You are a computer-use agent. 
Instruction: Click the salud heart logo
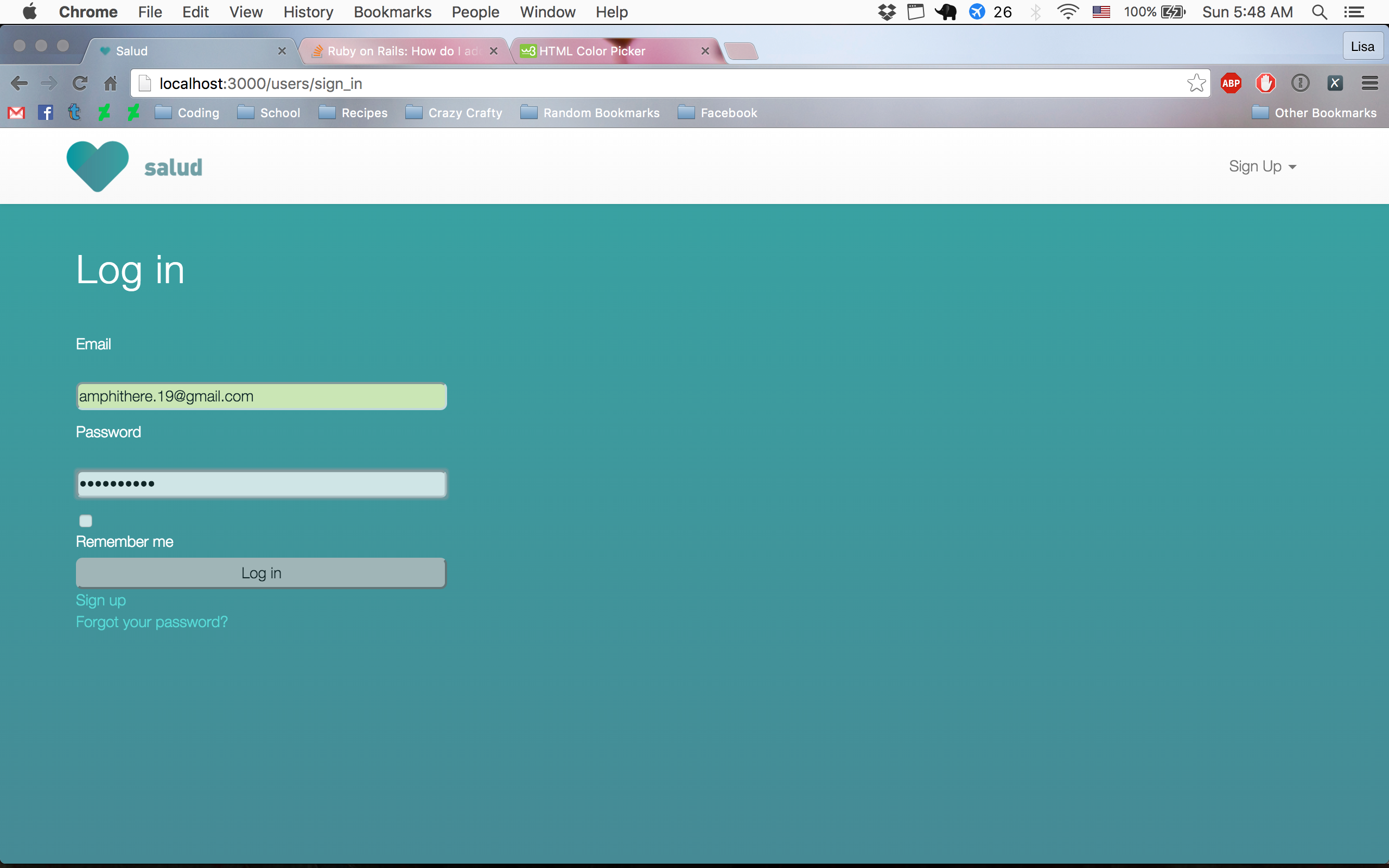click(98, 166)
